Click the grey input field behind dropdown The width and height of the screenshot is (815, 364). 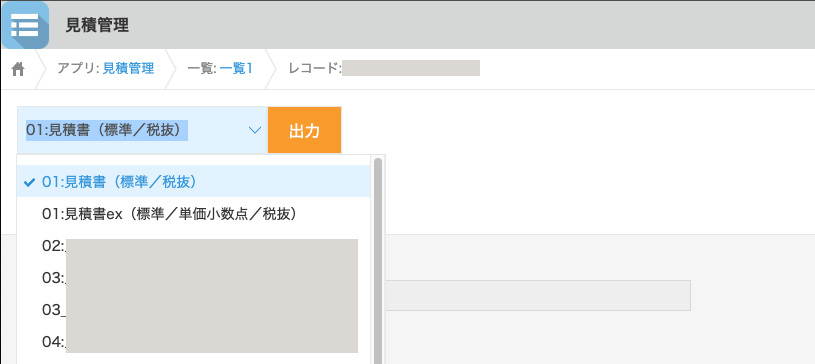(x=538, y=295)
